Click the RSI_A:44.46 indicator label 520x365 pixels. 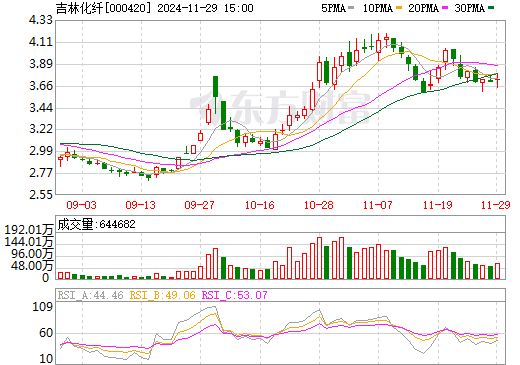pyautogui.click(x=90, y=295)
